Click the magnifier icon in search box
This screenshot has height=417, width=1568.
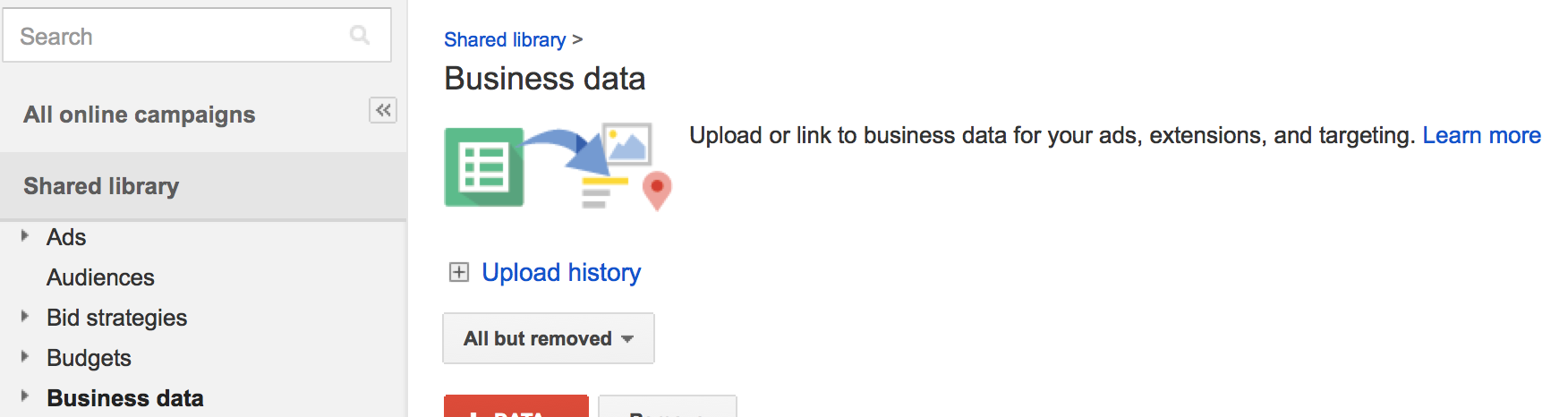360,35
